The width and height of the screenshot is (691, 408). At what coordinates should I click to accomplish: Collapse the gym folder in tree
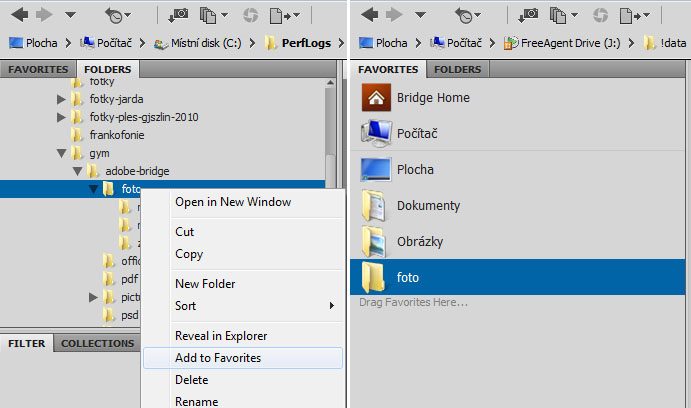click(x=62, y=153)
